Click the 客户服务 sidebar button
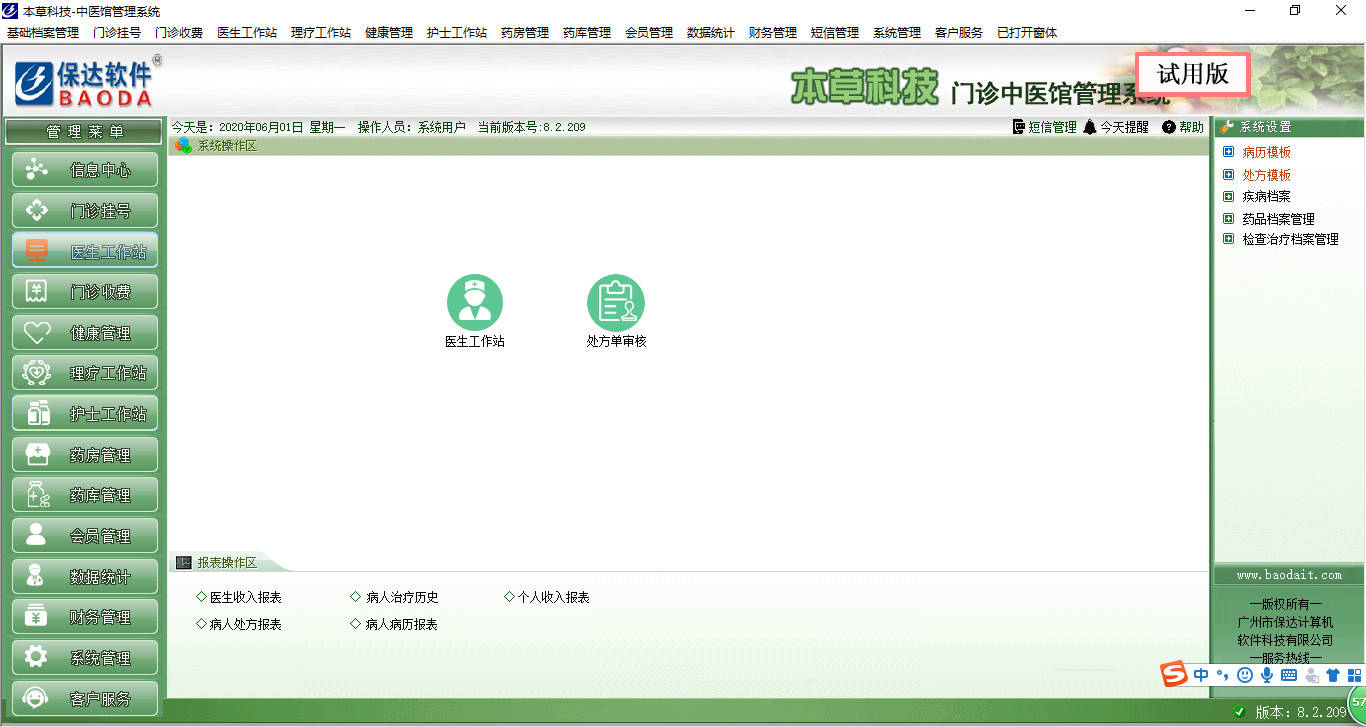The height and width of the screenshot is (727, 1366). tap(85, 698)
